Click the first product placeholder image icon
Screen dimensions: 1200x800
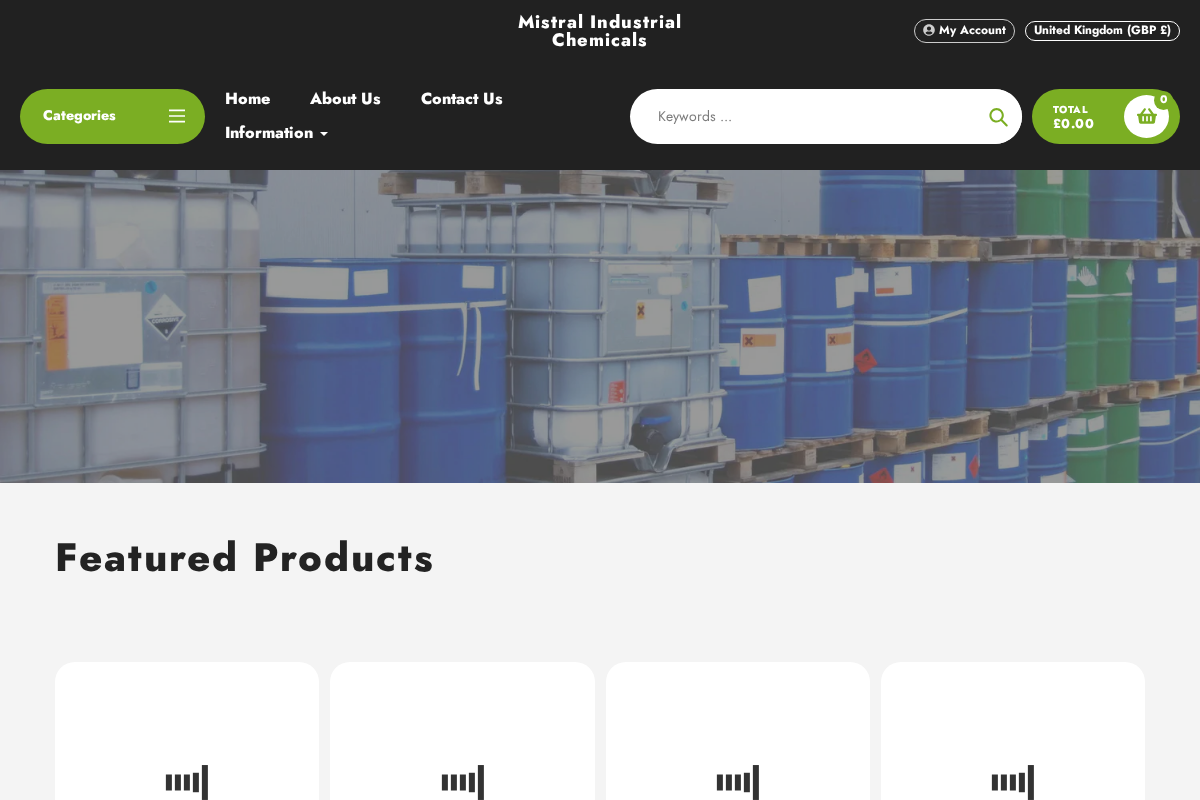(187, 783)
